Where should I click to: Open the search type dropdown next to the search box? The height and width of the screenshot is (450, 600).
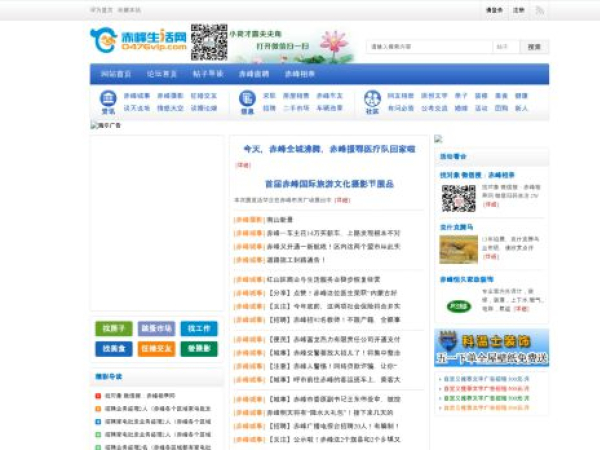(506, 47)
